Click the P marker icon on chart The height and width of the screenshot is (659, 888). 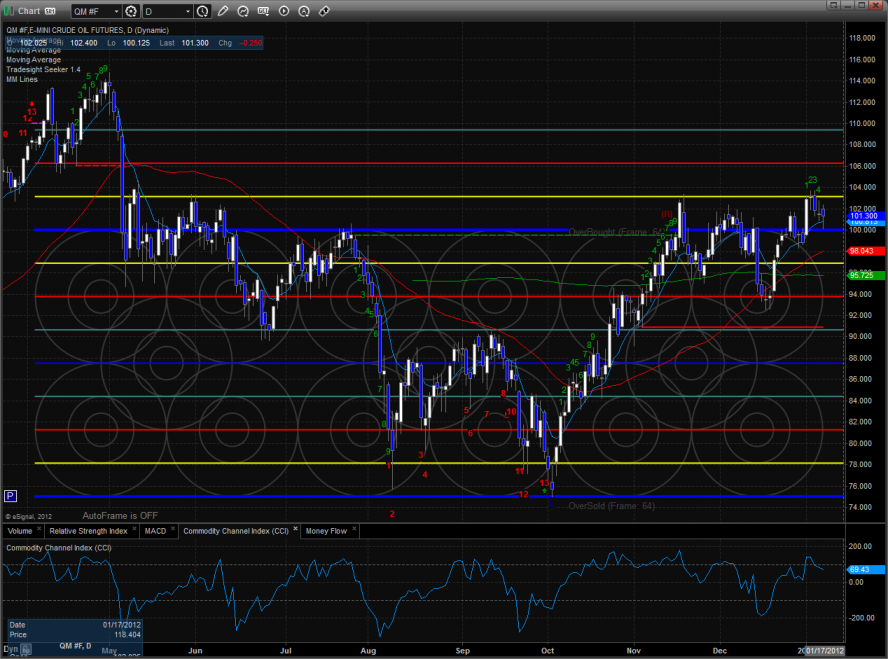(10, 497)
